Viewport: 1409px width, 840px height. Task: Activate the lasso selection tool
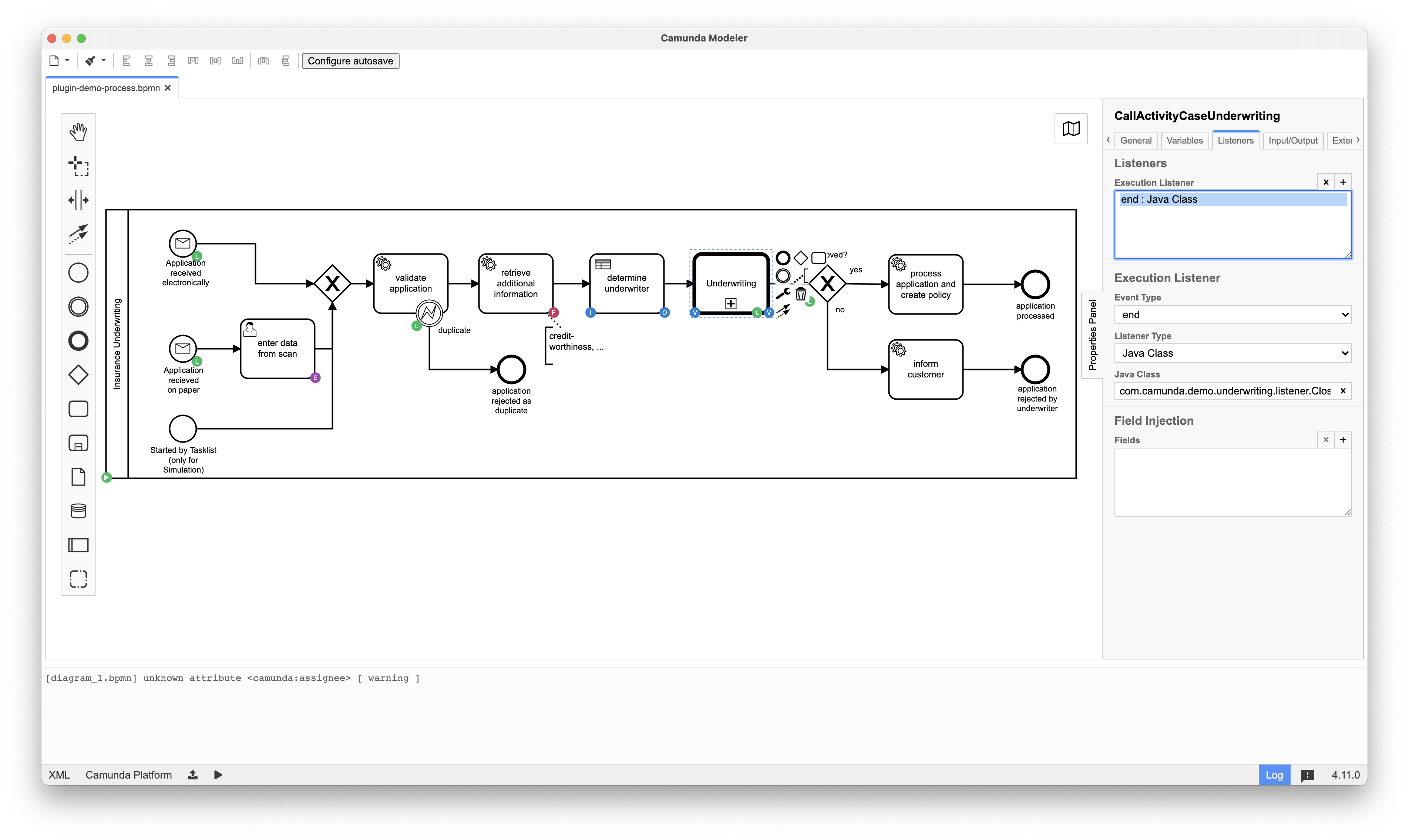[x=78, y=166]
